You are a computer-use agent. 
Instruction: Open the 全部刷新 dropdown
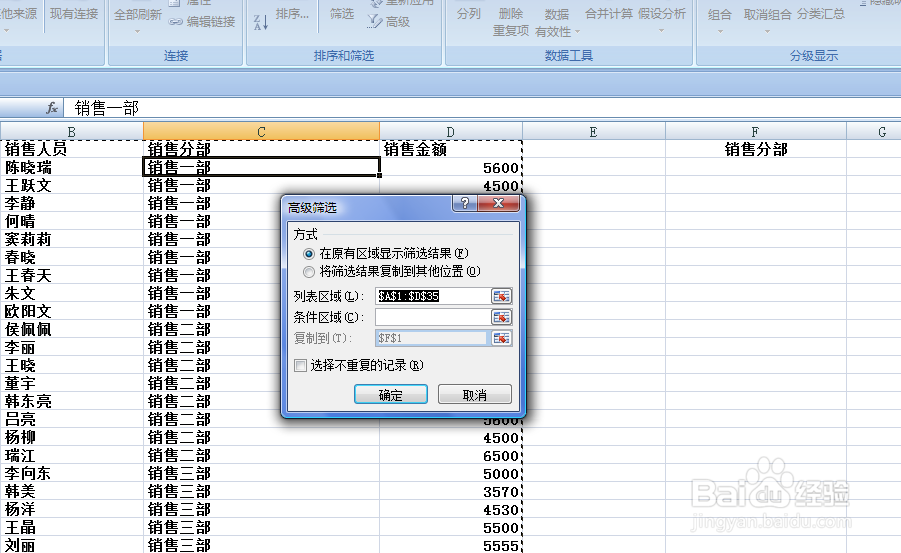(137, 31)
